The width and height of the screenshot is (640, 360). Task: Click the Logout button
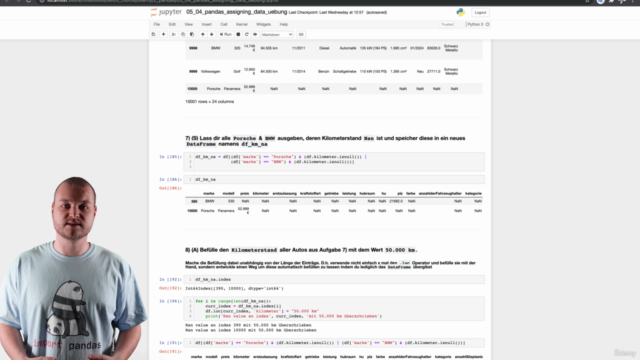coord(480,13)
